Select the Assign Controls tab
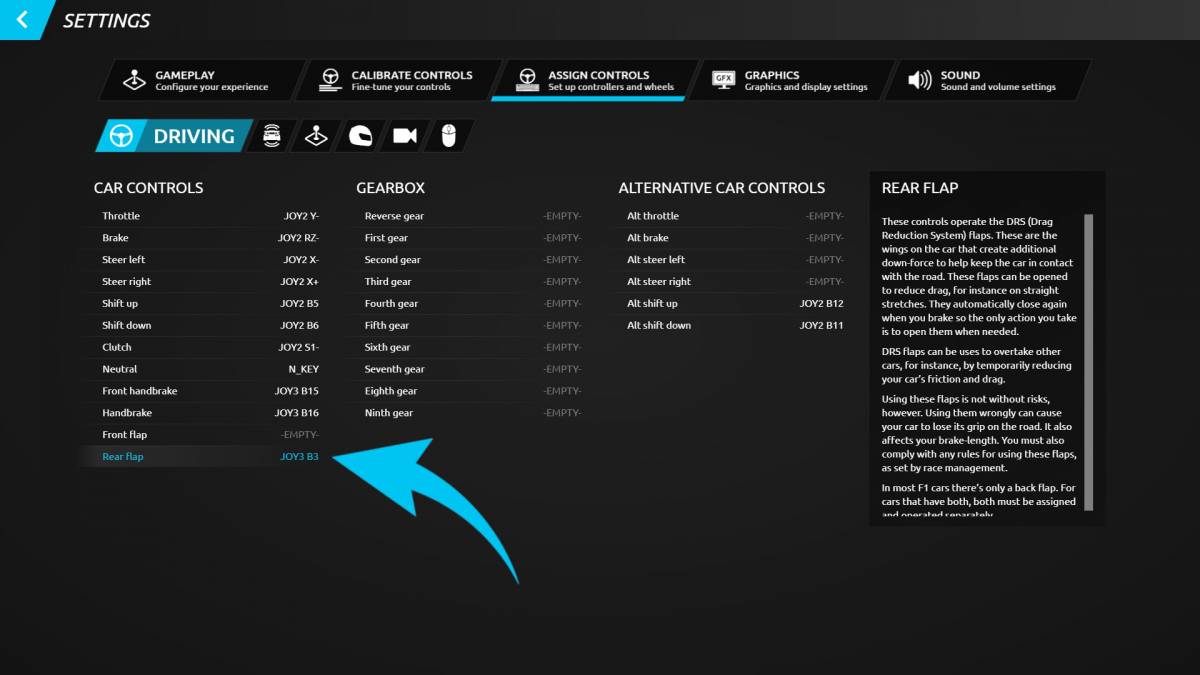This screenshot has height=675, width=1200. (x=592, y=80)
